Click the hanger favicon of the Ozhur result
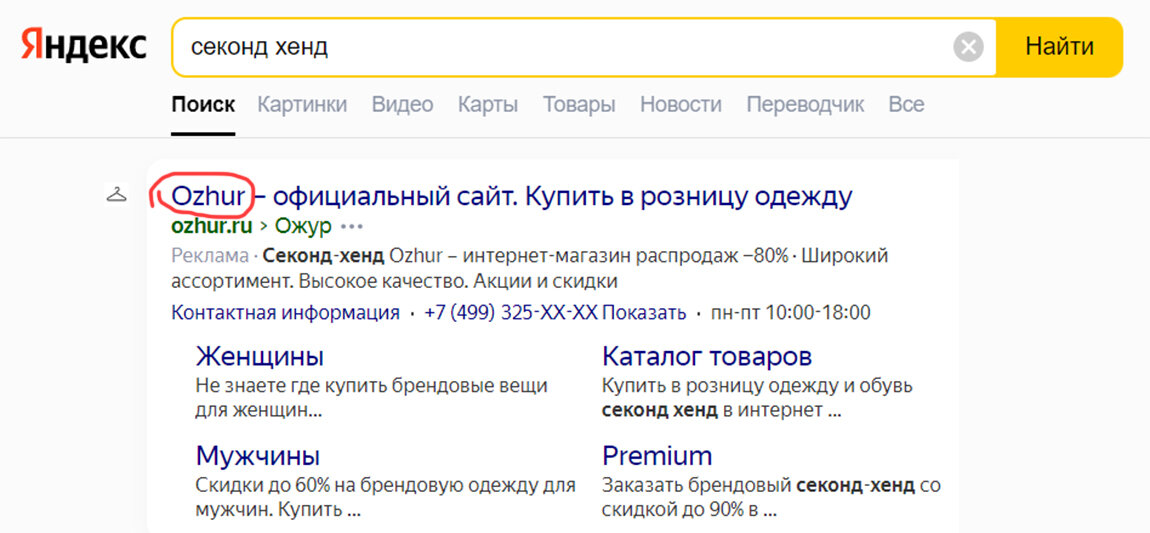 117,195
